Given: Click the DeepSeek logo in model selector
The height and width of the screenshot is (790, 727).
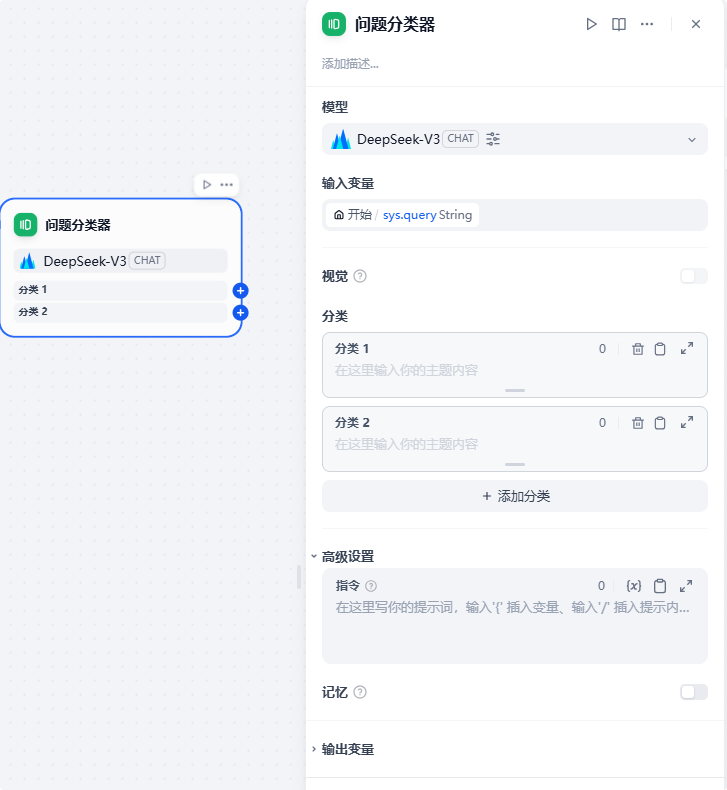Looking at the screenshot, I should [x=341, y=139].
